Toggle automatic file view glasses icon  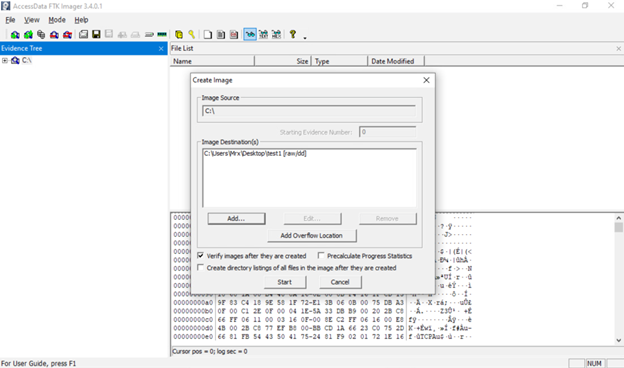coord(250,35)
